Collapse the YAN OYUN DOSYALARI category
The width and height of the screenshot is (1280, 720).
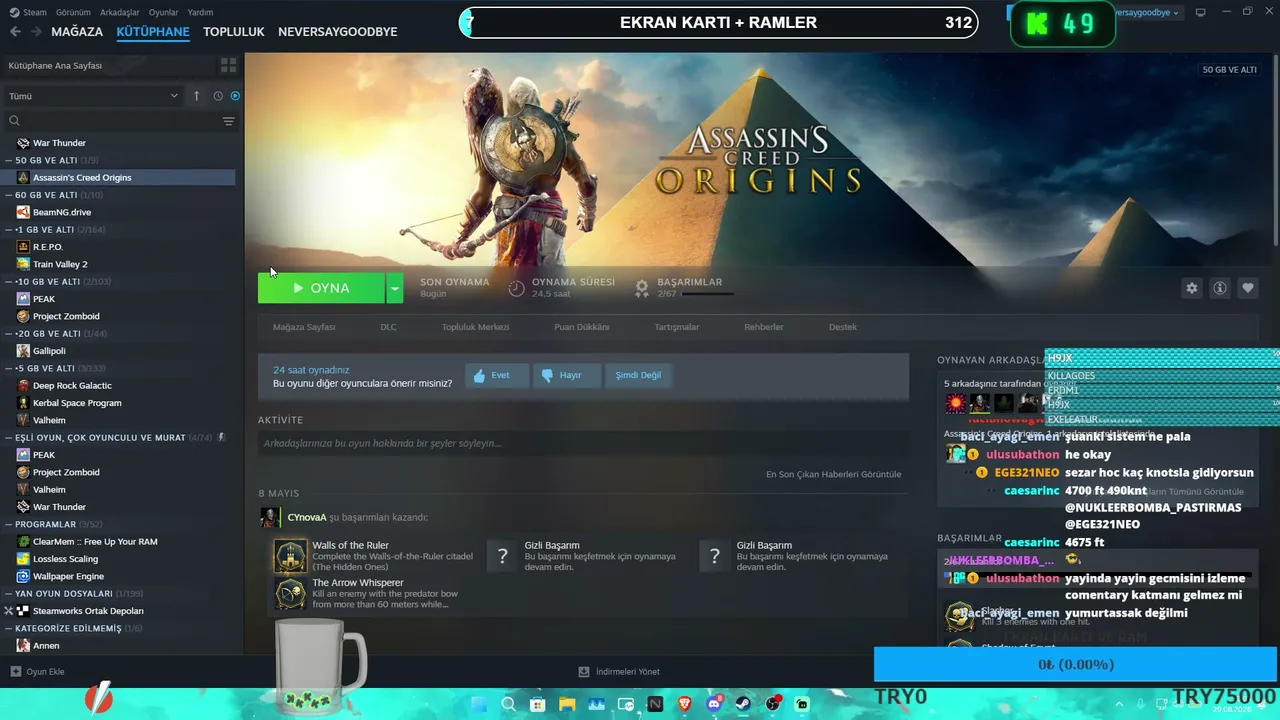click(9, 594)
